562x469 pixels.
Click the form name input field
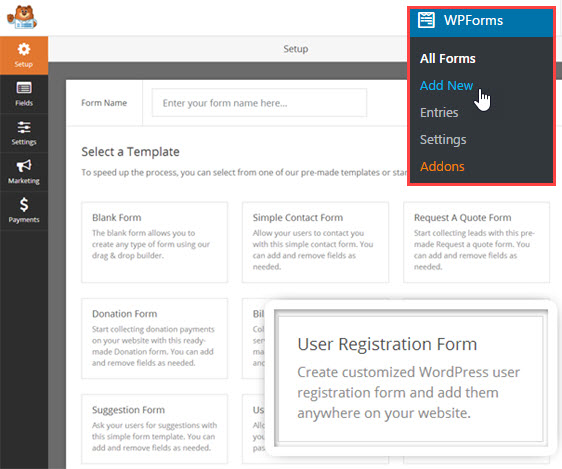tap(259, 103)
